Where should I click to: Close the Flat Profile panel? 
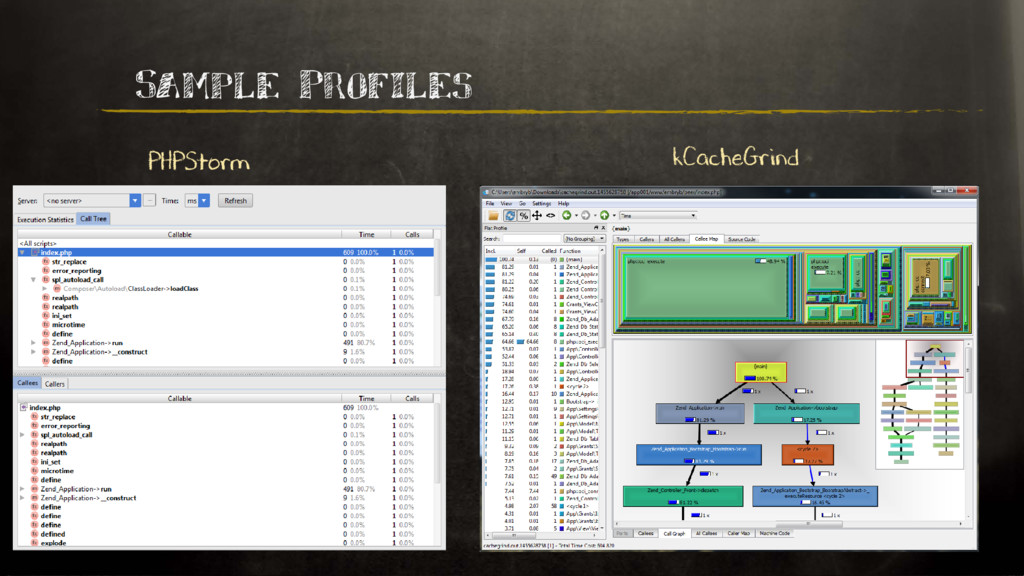pos(603,228)
